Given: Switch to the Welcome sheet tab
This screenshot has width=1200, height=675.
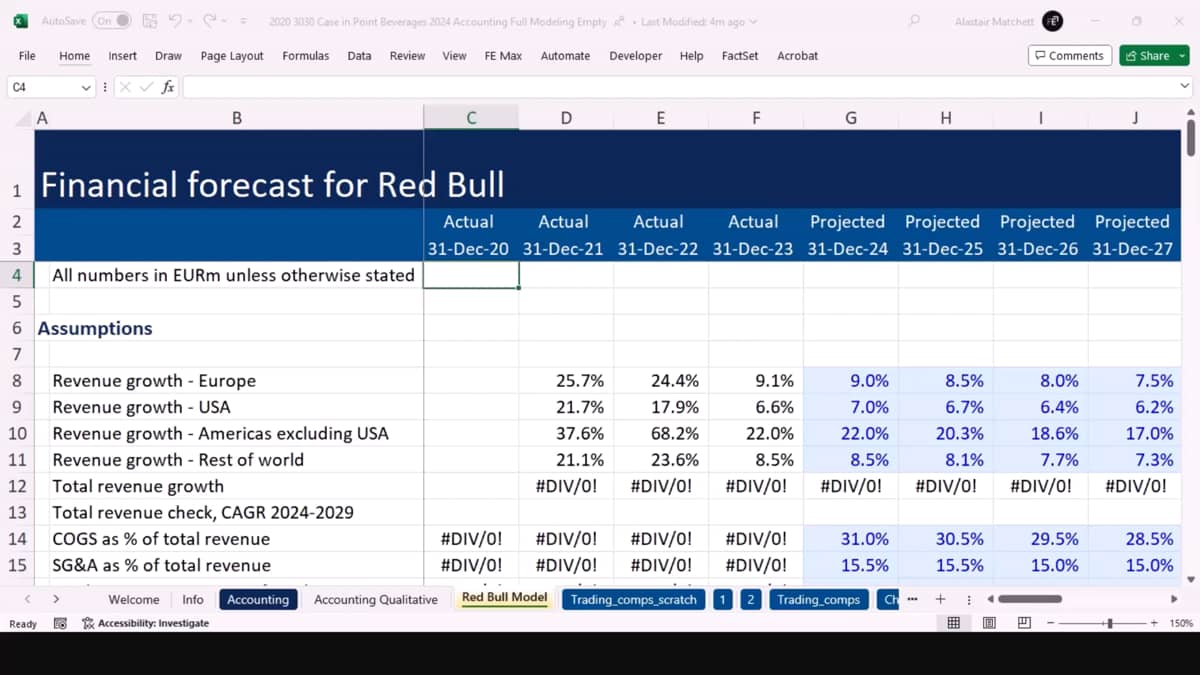Looking at the screenshot, I should [133, 599].
